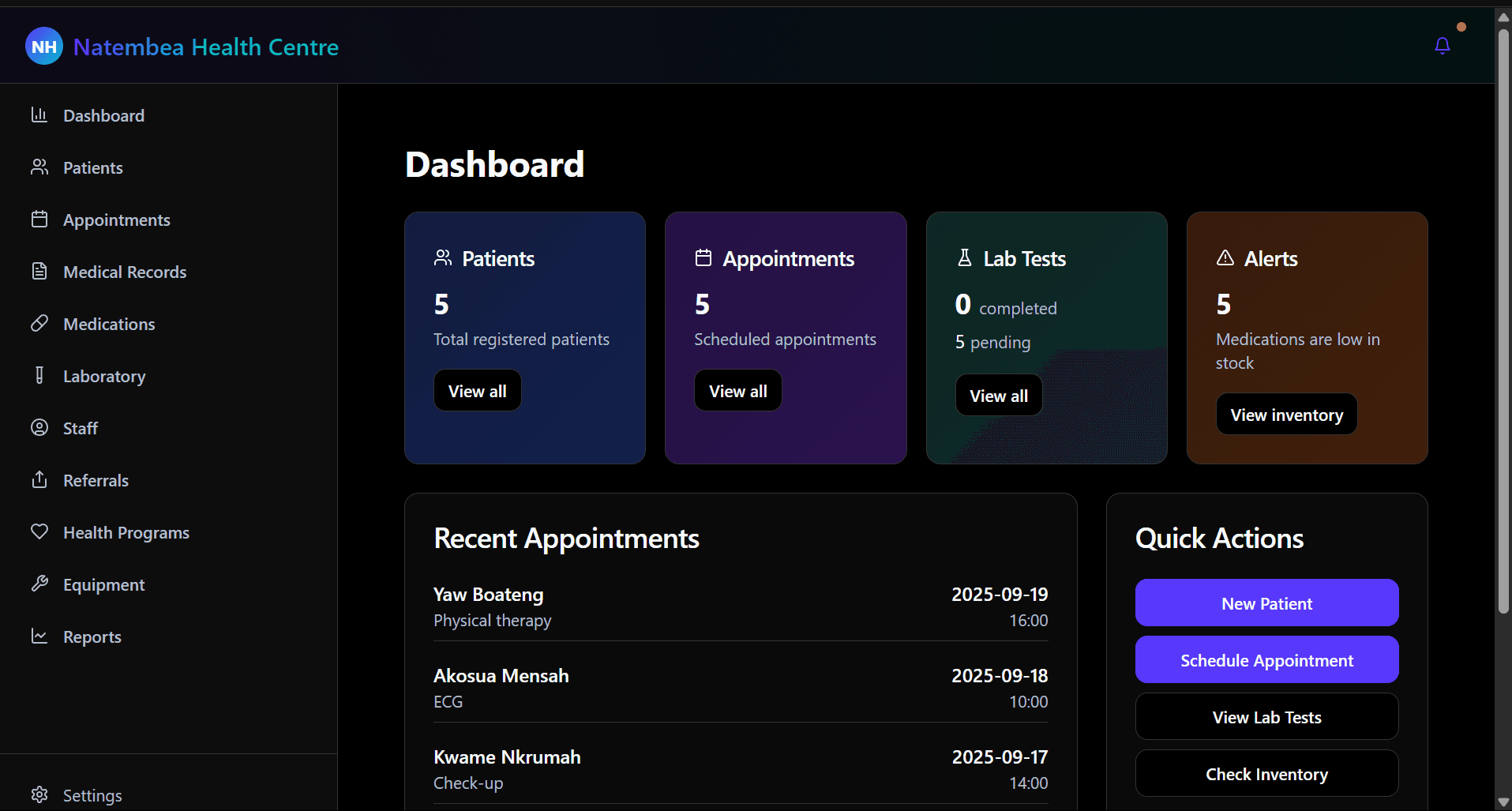Click View all on Appointments card

coord(738,391)
